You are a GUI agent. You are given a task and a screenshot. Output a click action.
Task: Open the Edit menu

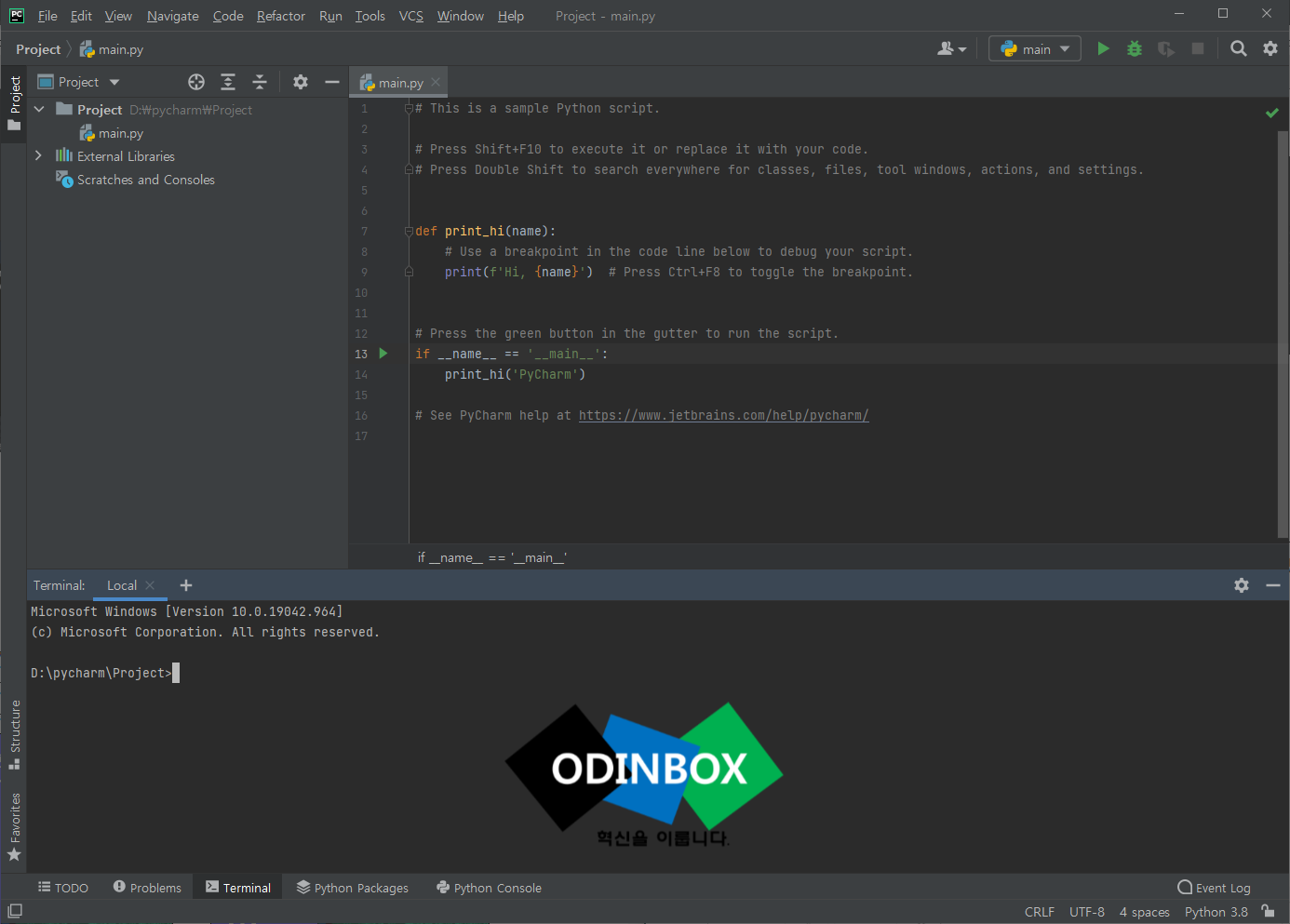81,16
